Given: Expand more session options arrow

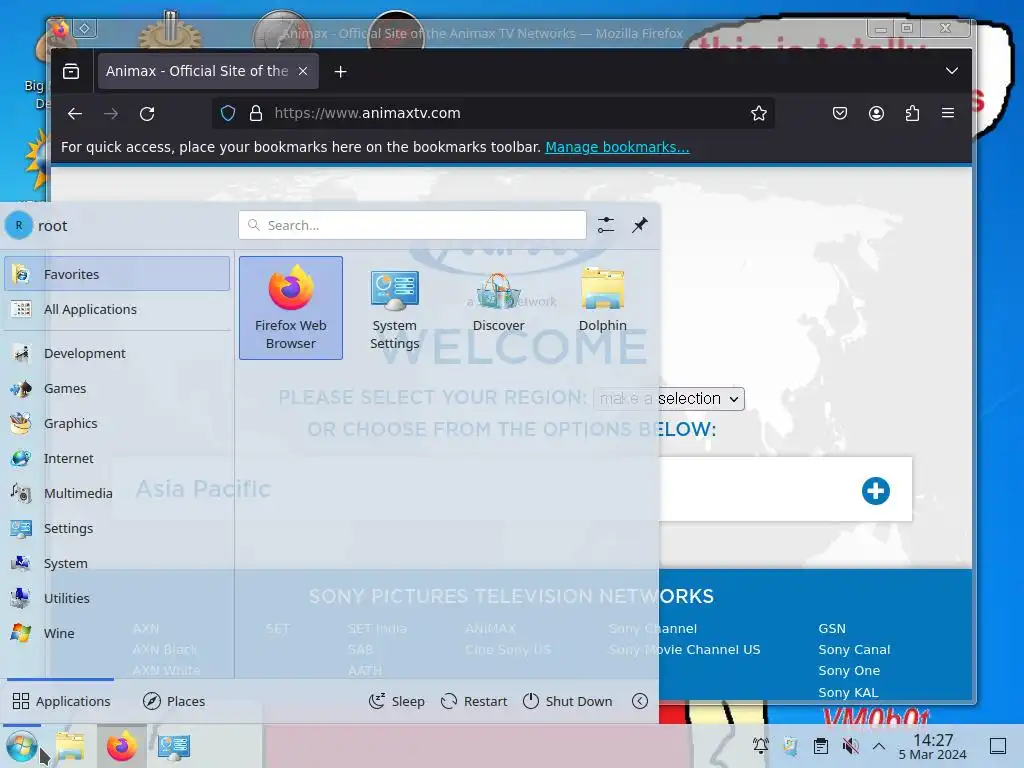Looking at the screenshot, I should (640, 701).
